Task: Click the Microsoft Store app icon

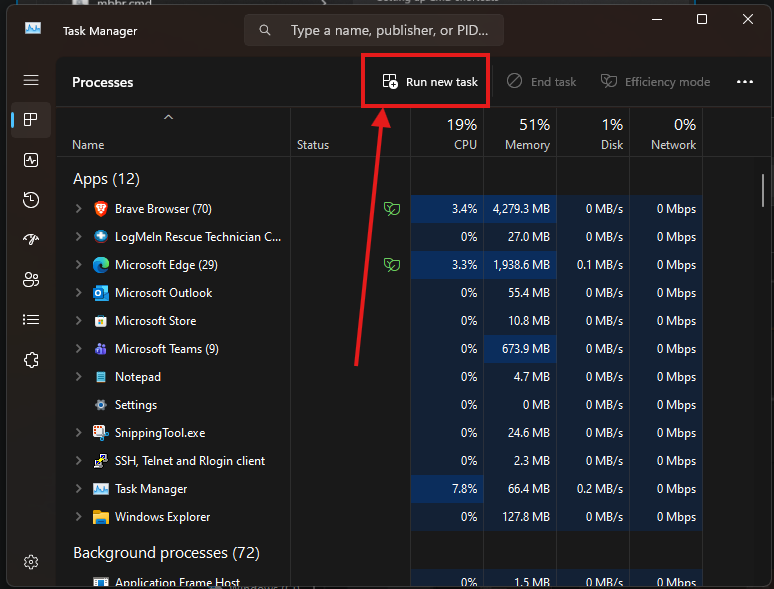Action: coord(101,321)
